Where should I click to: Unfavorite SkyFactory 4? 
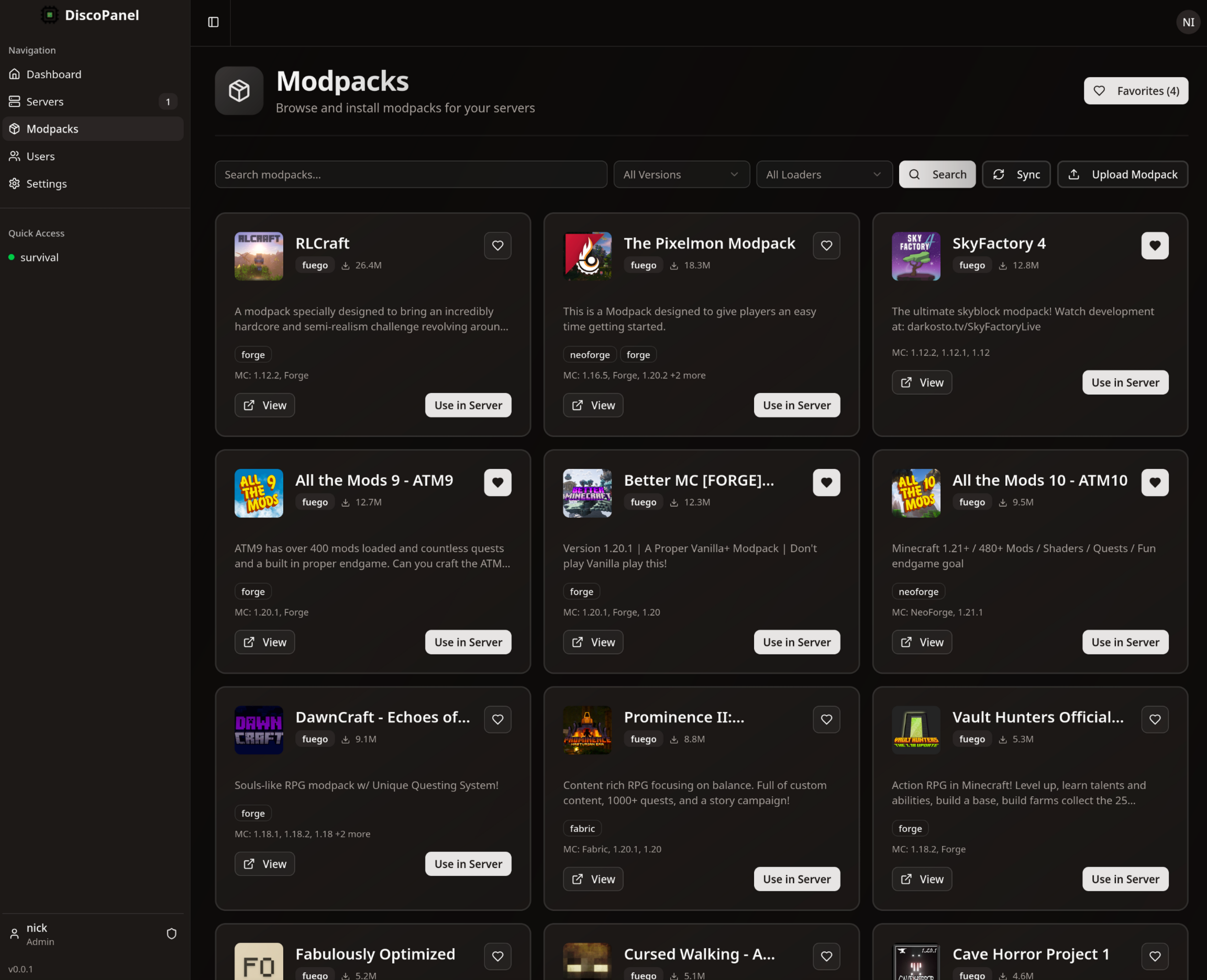tap(1155, 246)
